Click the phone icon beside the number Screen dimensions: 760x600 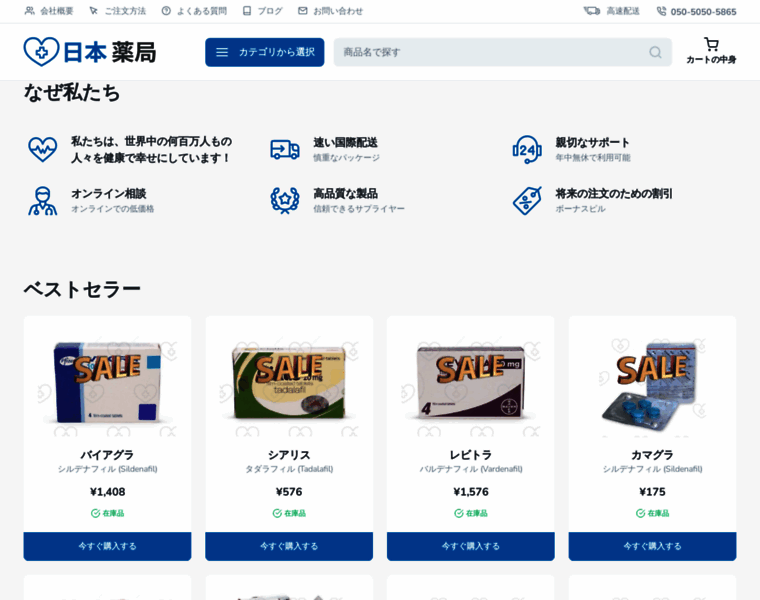point(661,11)
